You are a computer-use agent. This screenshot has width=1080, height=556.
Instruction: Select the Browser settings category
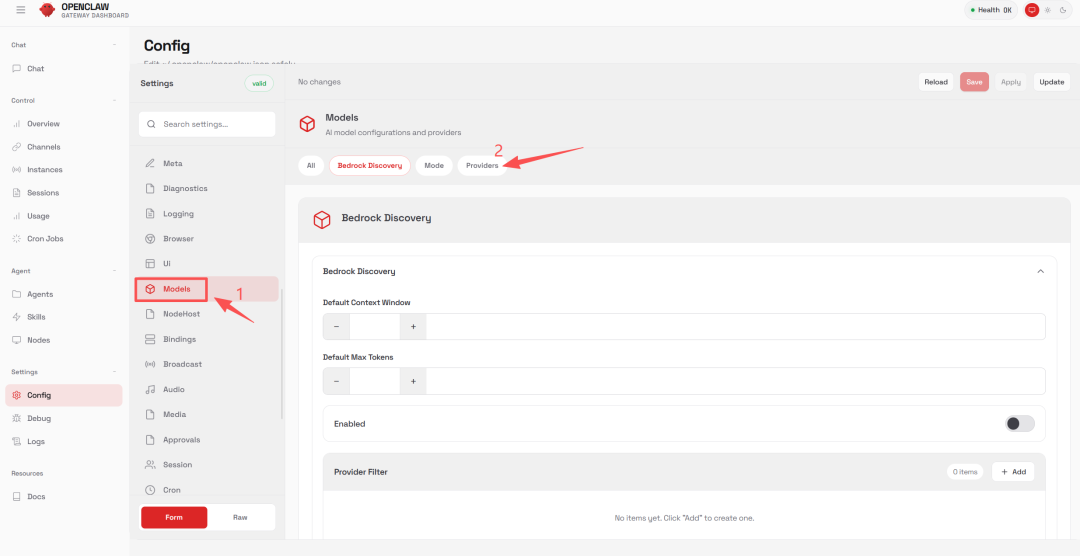coord(207,238)
